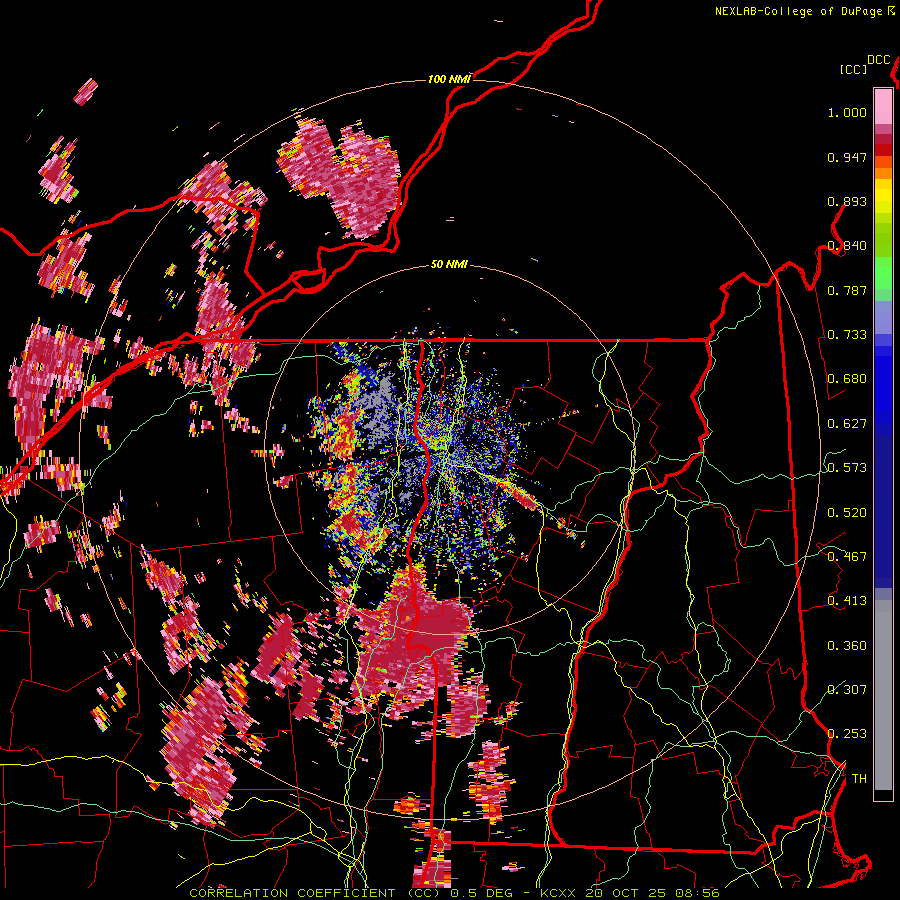The width and height of the screenshot is (900, 900).
Task: Click the 0.467 scale value
Action: 847,557
